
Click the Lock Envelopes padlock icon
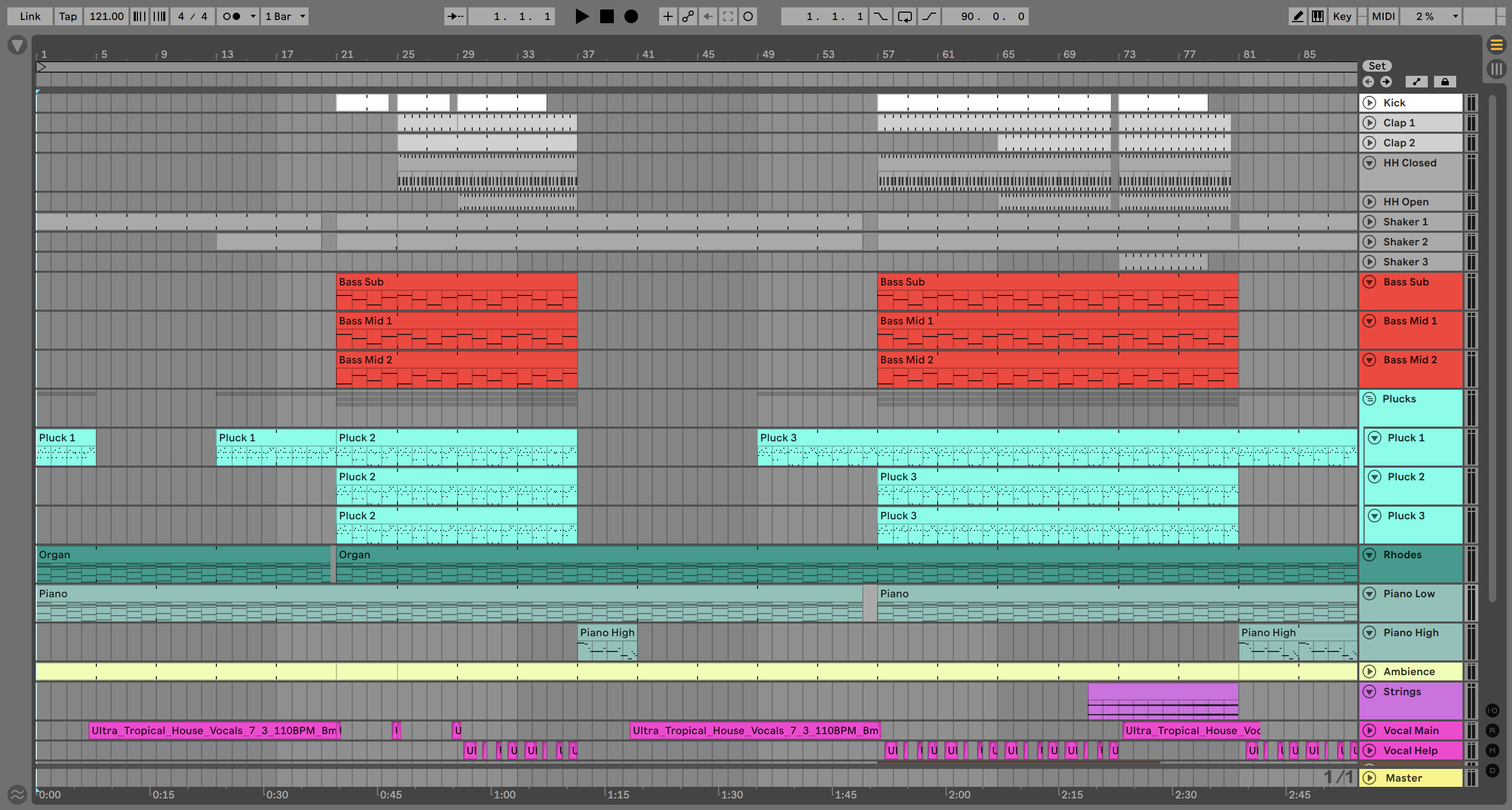tap(1445, 82)
